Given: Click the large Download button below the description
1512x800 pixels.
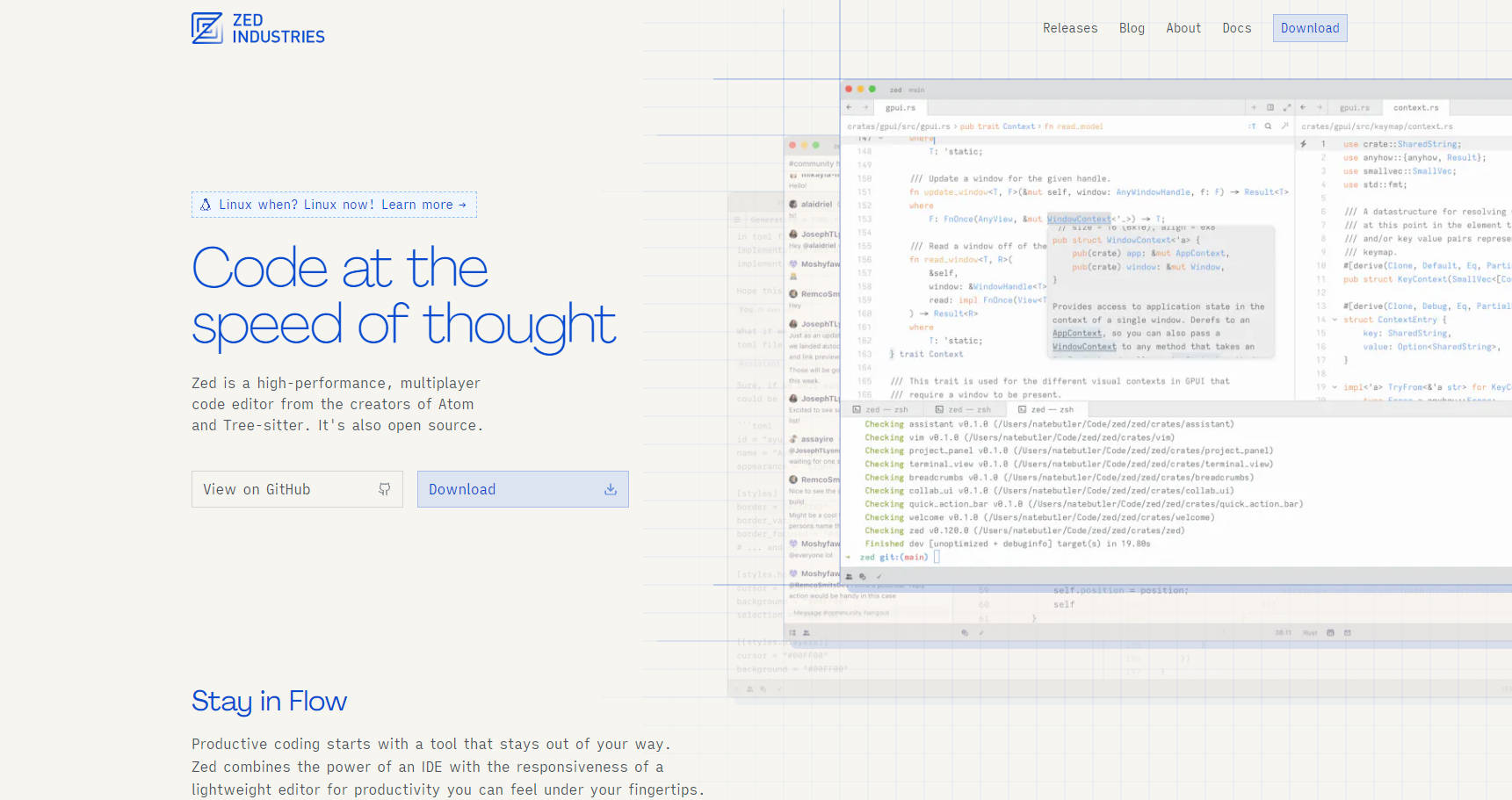Looking at the screenshot, I should [523, 489].
